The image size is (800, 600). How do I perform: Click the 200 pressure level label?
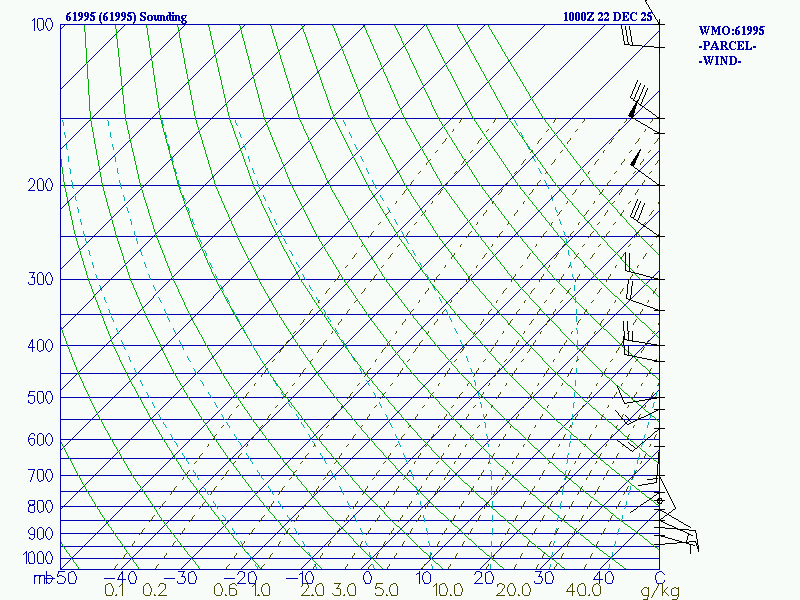click(40, 185)
